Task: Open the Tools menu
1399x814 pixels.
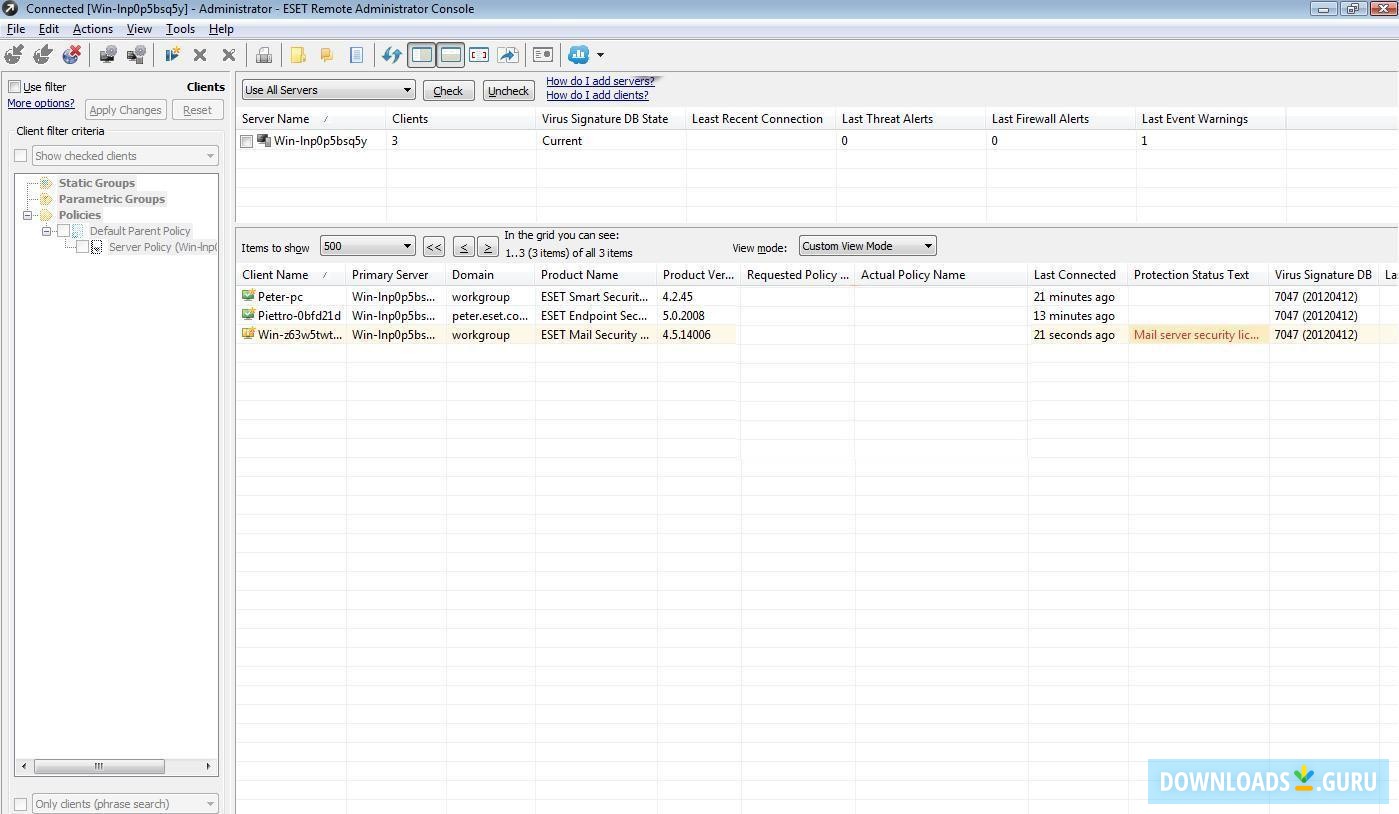Action: [180, 29]
